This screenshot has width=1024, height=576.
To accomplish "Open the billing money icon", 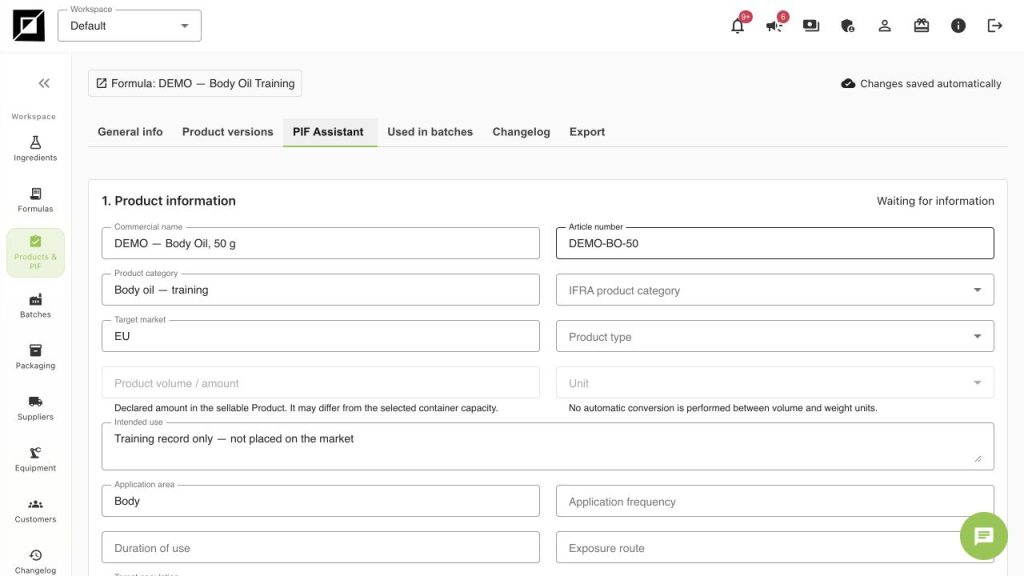I will pyautogui.click(x=811, y=25).
